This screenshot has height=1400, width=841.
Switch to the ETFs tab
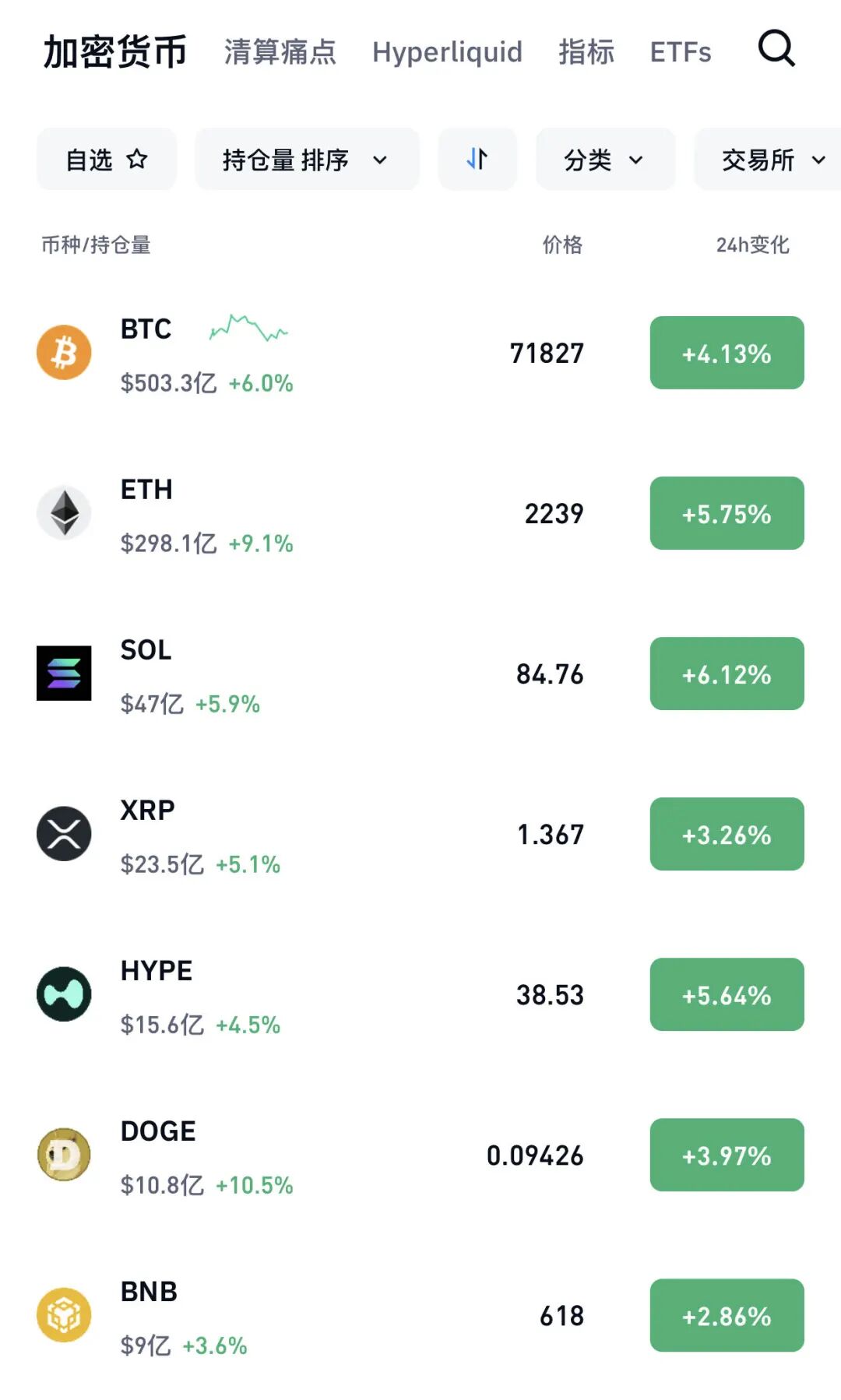pyautogui.click(x=681, y=52)
